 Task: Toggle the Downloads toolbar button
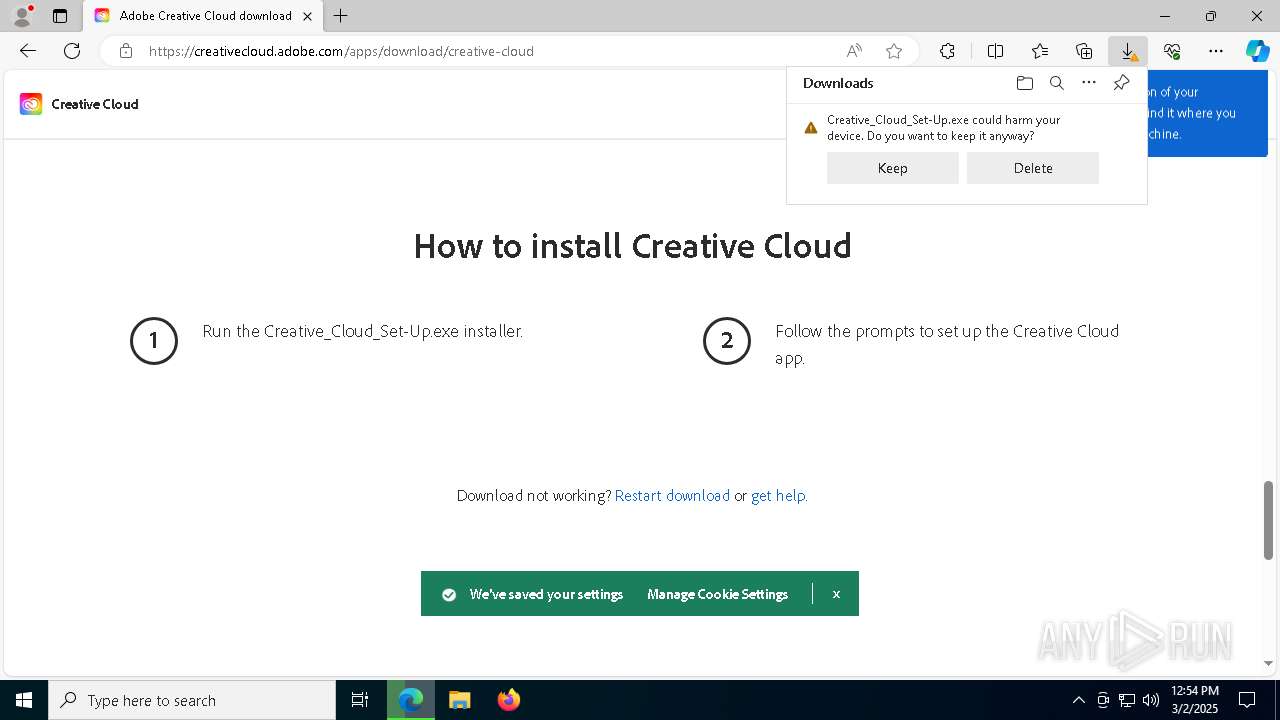(1128, 51)
